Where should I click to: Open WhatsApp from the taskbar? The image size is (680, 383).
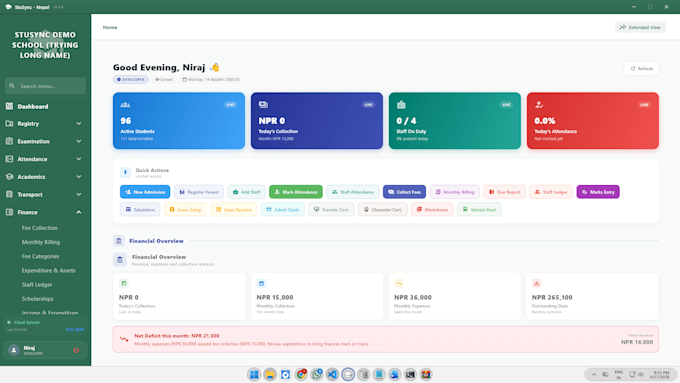(317, 374)
